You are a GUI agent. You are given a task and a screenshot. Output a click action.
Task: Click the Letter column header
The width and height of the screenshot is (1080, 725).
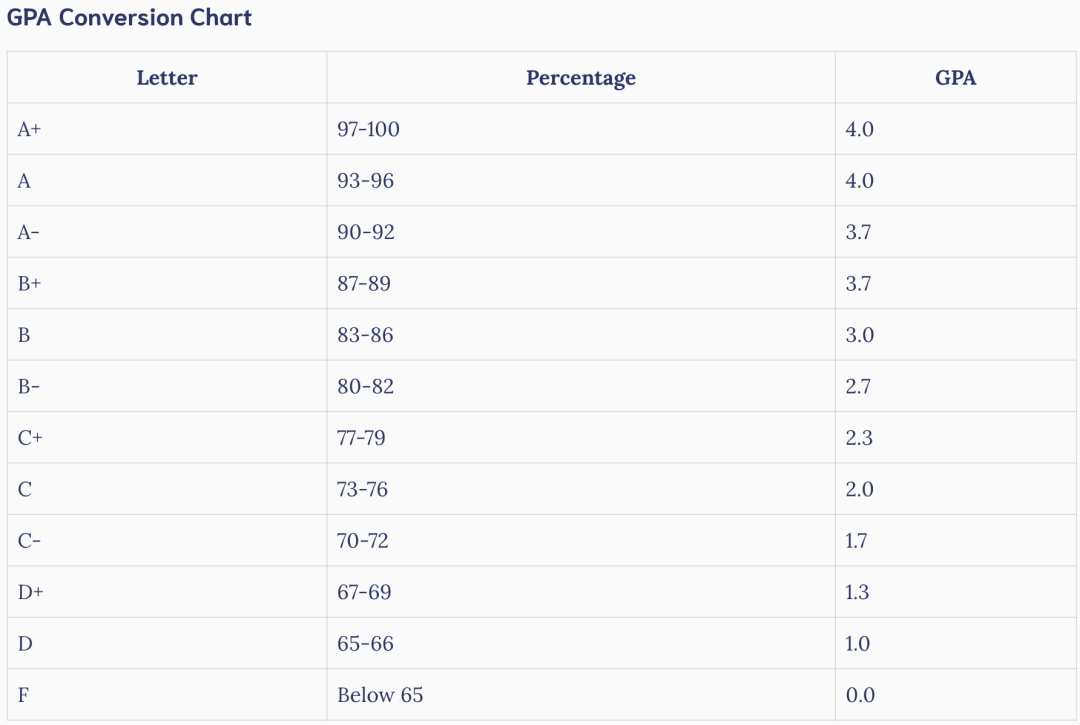[167, 78]
